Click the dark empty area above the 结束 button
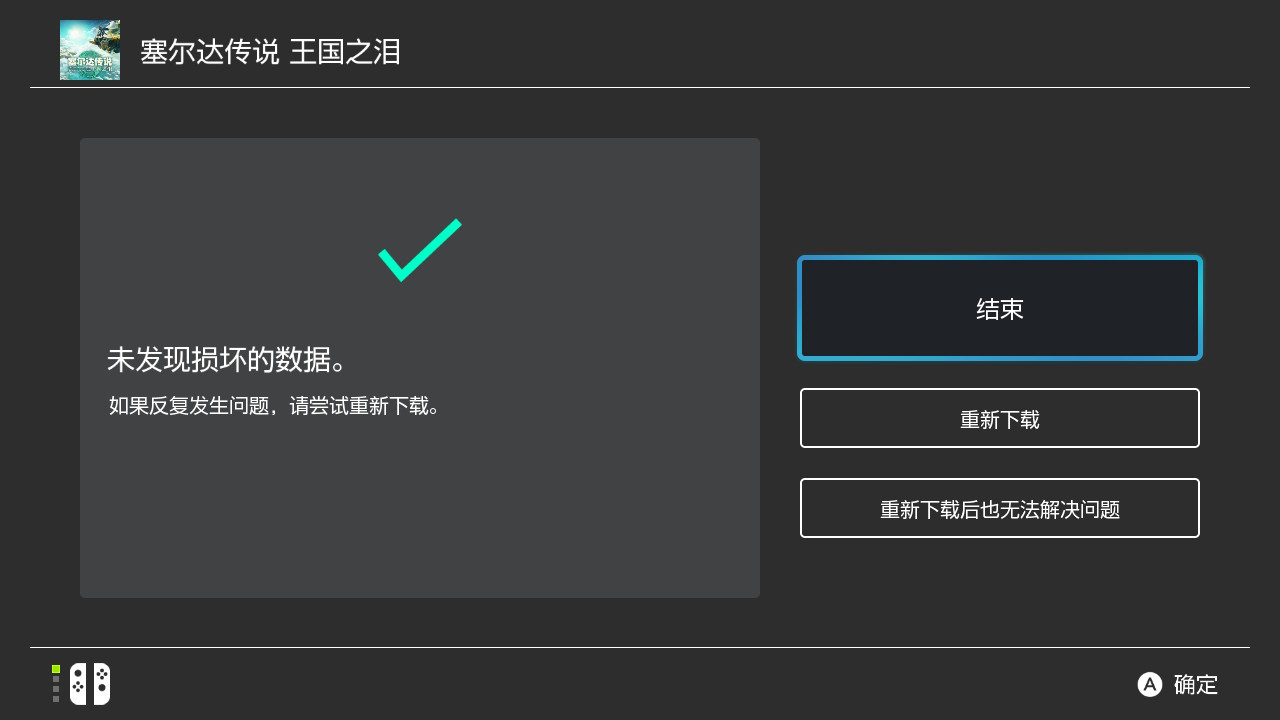The image size is (1280, 720). coord(1000,190)
